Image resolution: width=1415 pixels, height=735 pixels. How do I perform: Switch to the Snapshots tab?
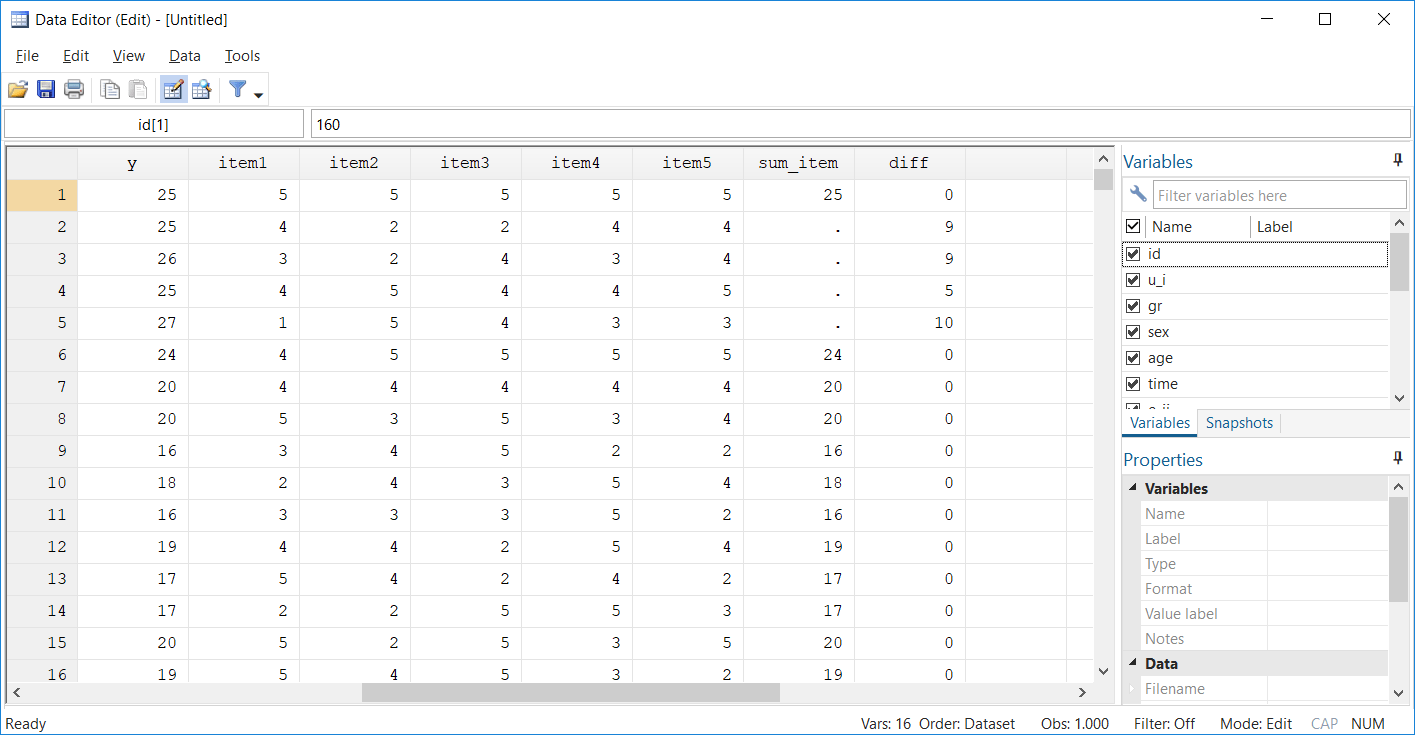point(1238,422)
